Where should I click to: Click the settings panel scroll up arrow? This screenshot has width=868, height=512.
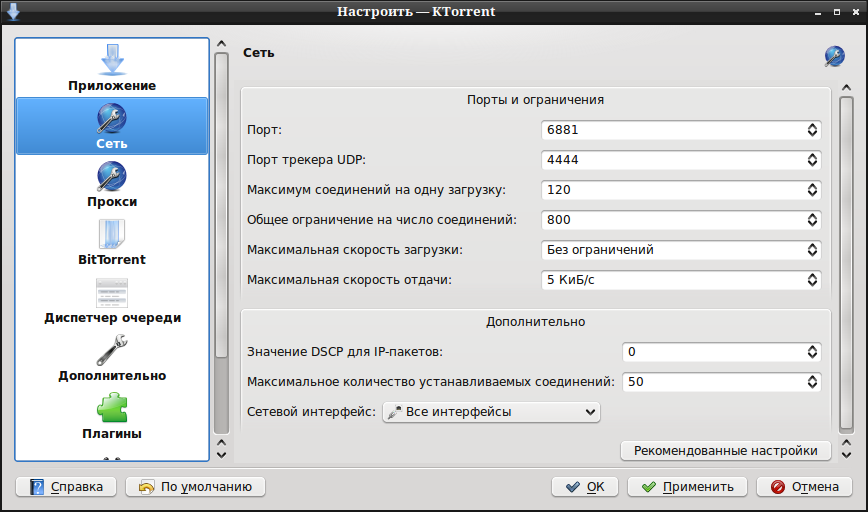pyautogui.click(x=846, y=87)
